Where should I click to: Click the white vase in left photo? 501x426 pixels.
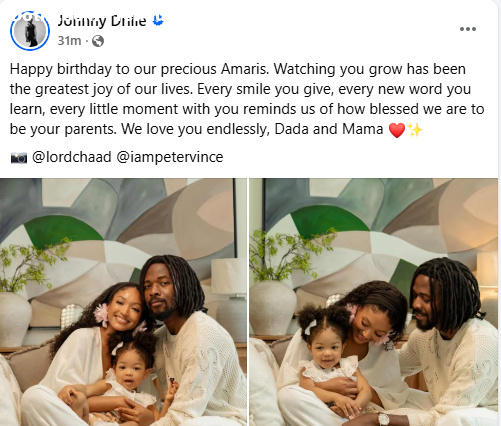[15, 320]
